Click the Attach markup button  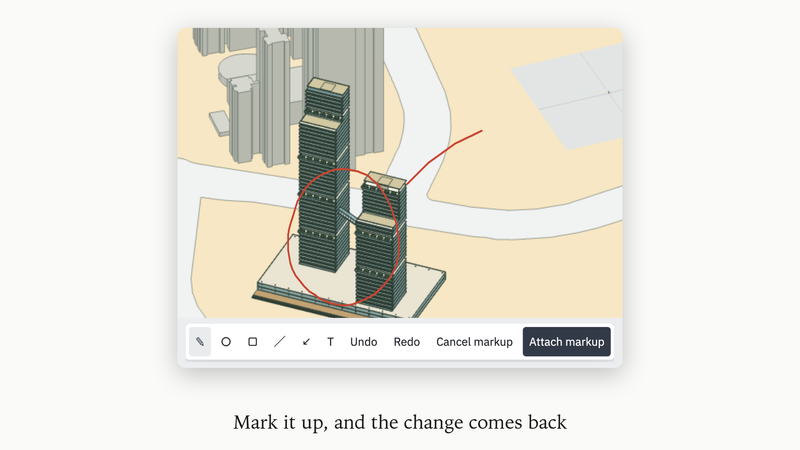567,342
